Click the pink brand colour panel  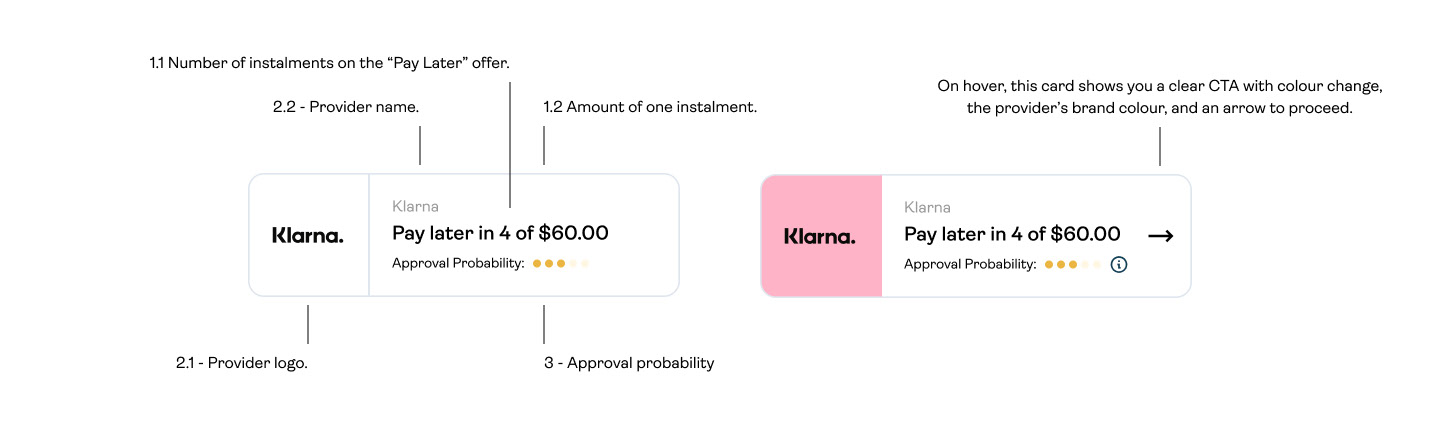pyautogui.click(x=822, y=236)
